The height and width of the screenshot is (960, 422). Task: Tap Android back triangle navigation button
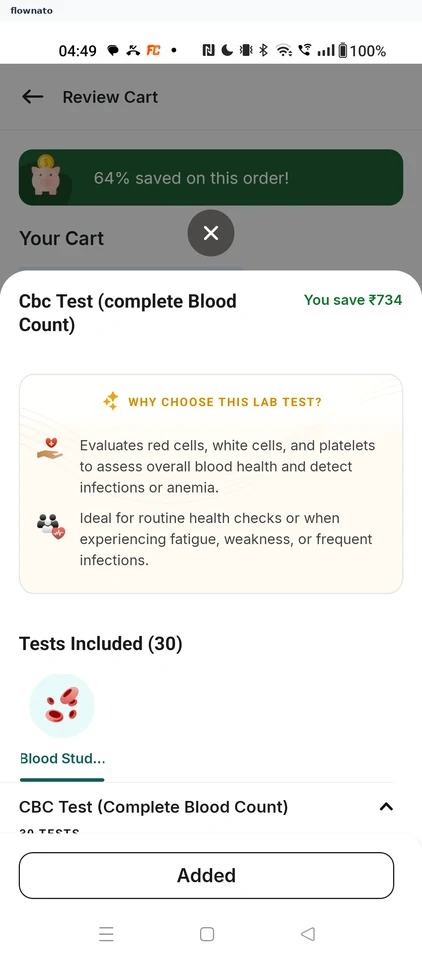click(308, 934)
